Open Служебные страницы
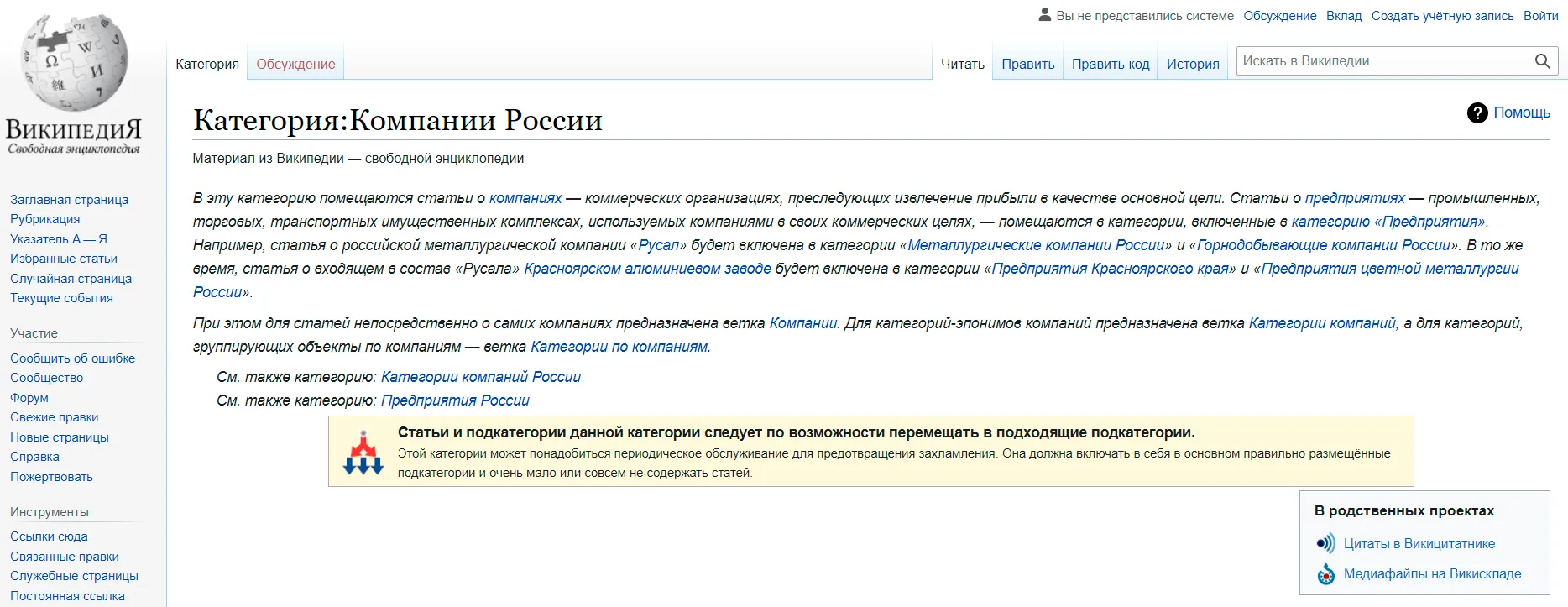Image resolution: width=1568 pixels, height=607 pixels. [74, 576]
